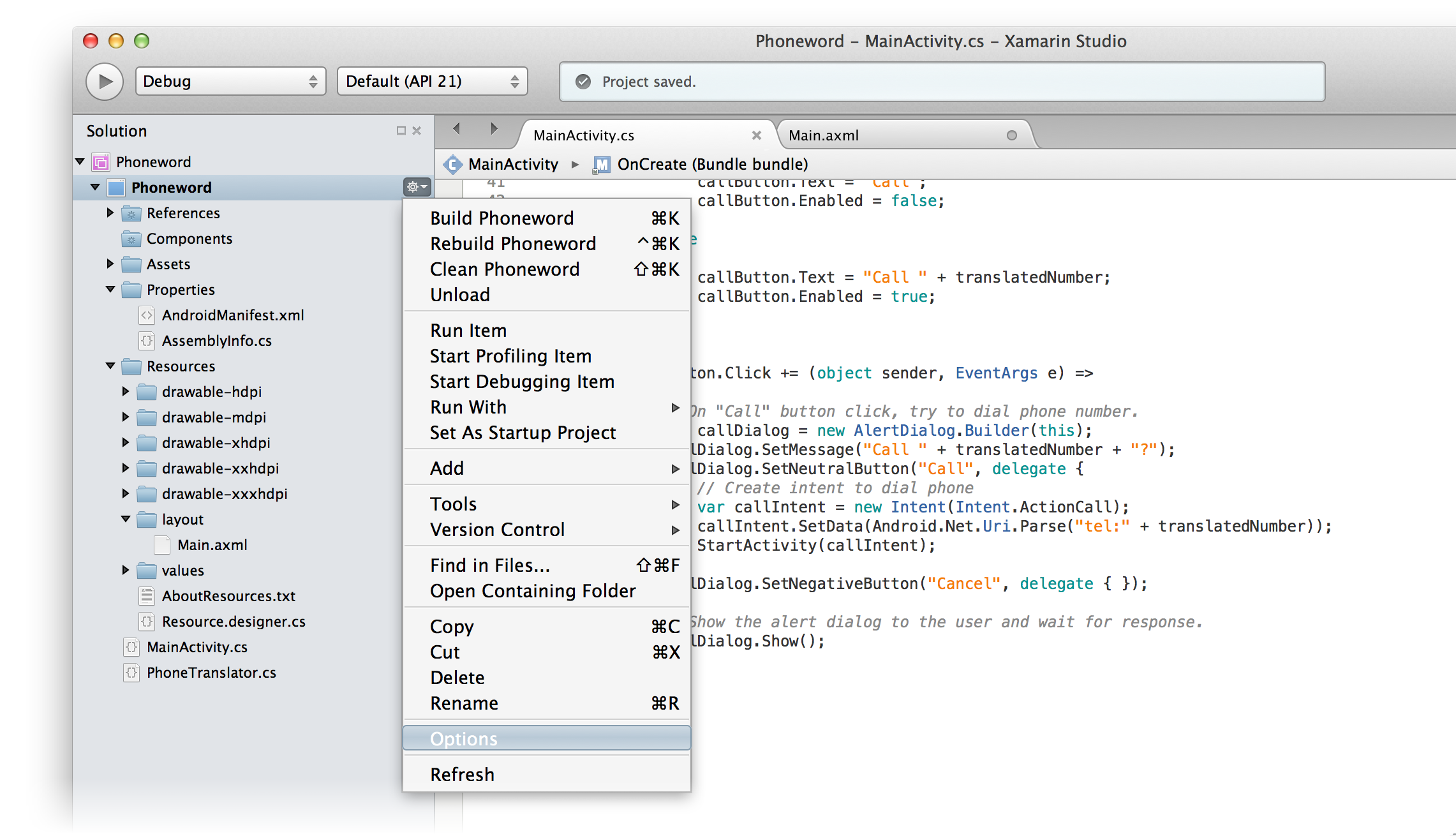Navigate forward with right arrow icon
The width and height of the screenshot is (1456, 836).
(493, 129)
